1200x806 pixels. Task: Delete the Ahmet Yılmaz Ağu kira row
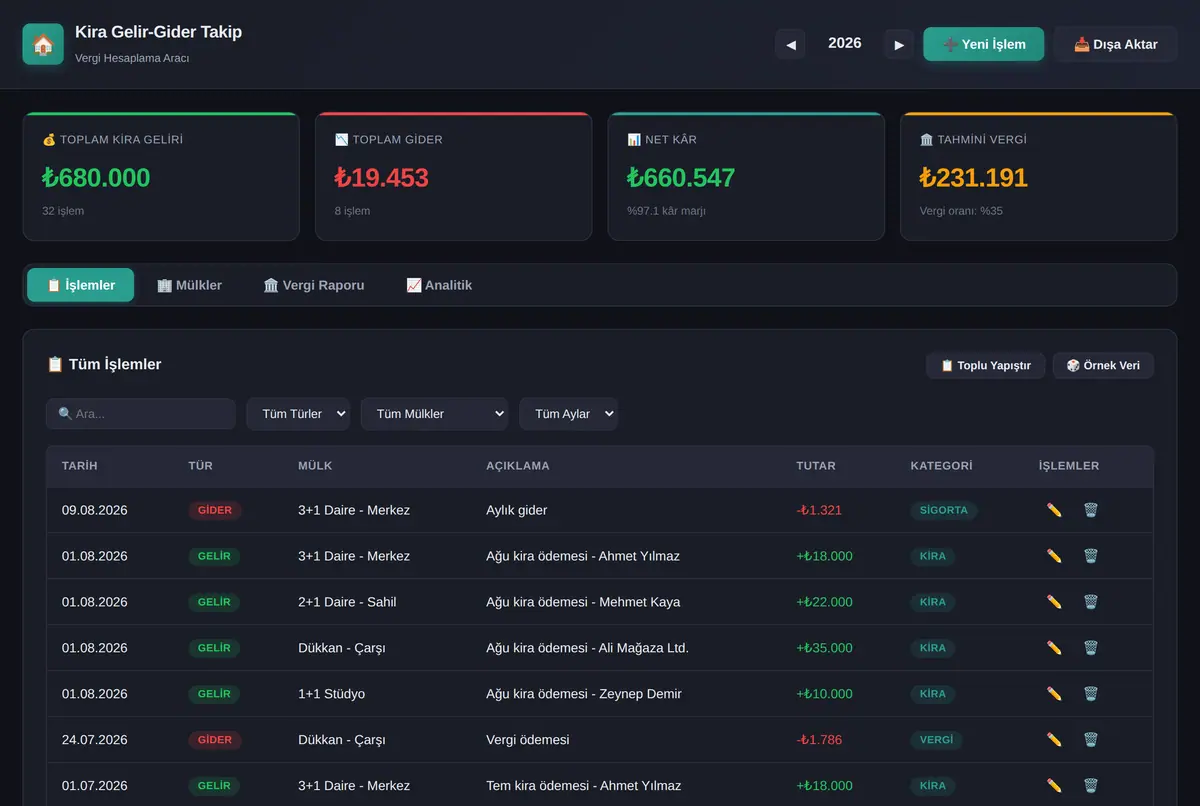tap(1090, 556)
